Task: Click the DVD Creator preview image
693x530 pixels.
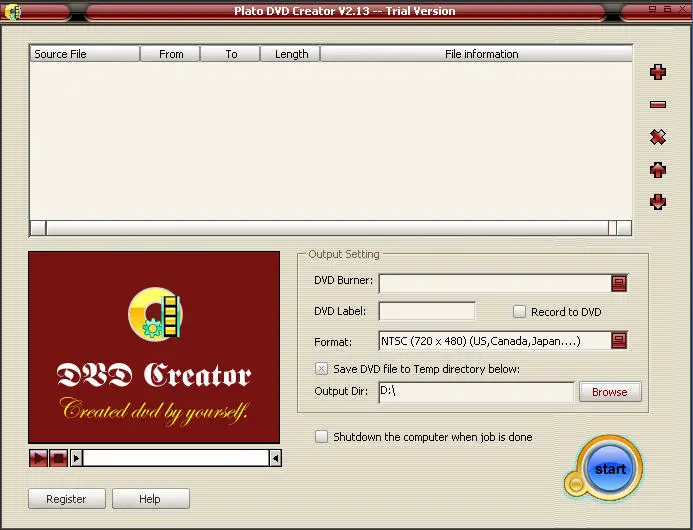Action: (154, 347)
